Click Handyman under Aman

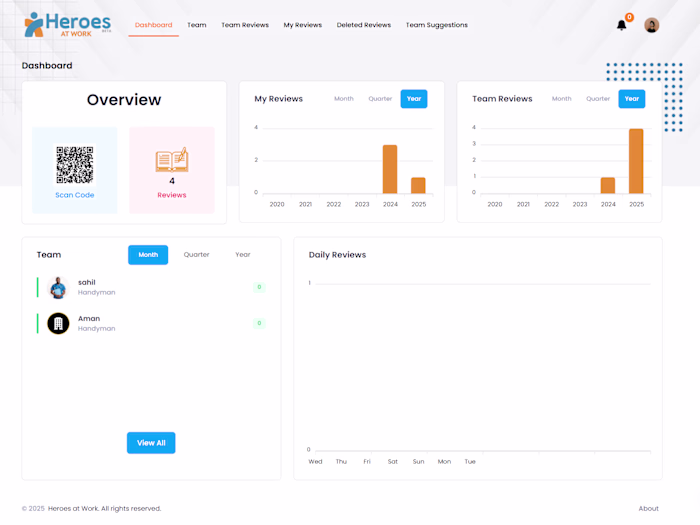[x=96, y=329]
